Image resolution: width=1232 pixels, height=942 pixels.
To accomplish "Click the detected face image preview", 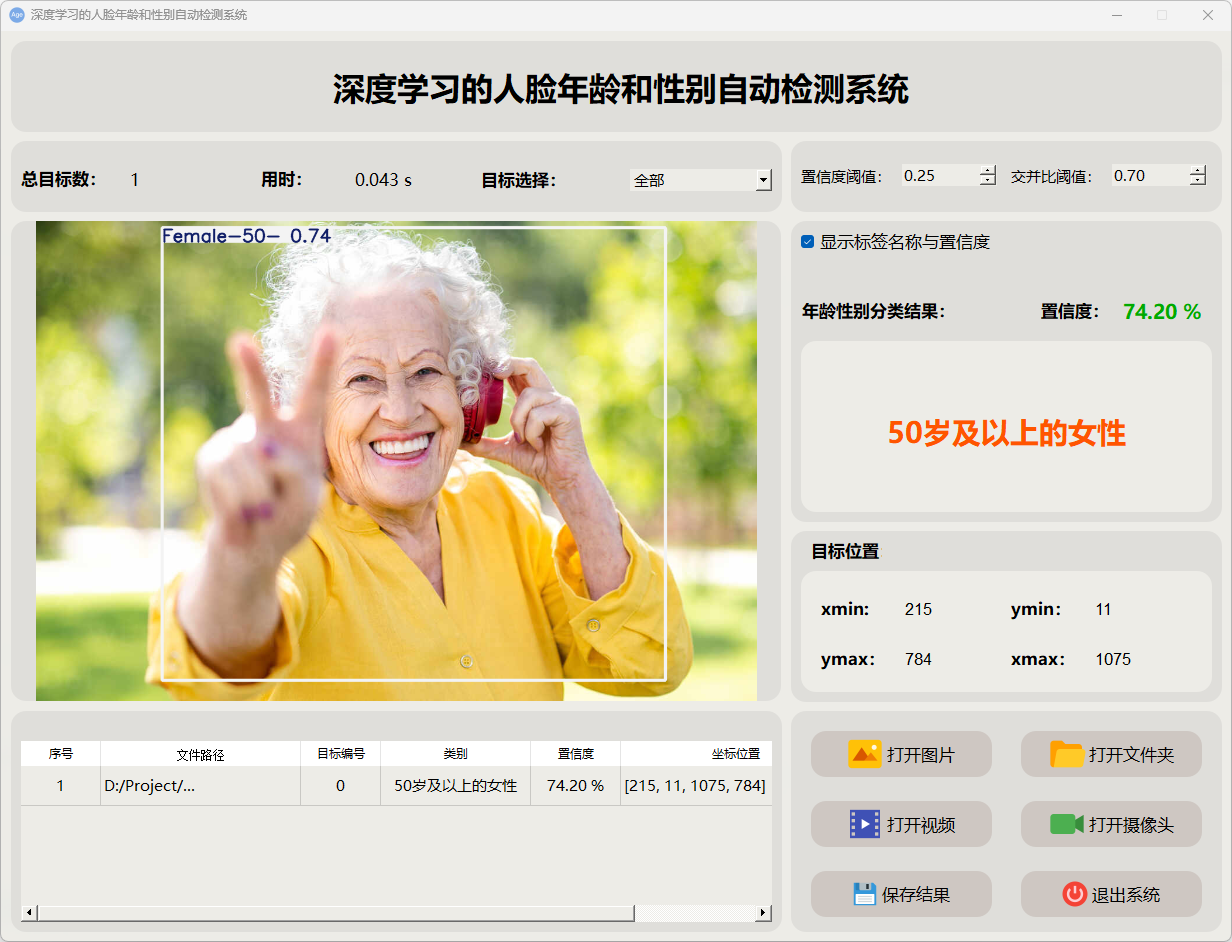I will [396, 460].
